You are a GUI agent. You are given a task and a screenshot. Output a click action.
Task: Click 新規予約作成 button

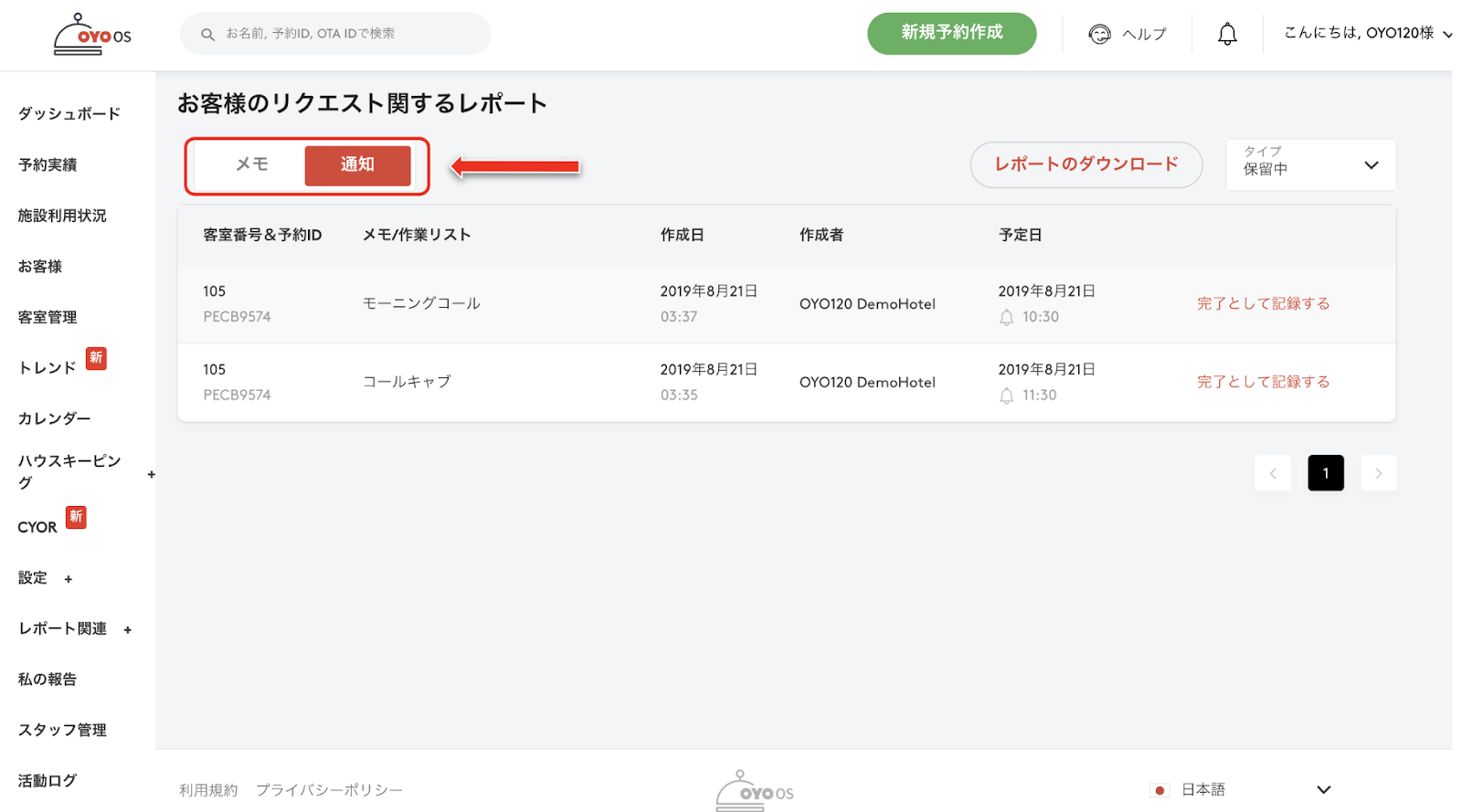[951, 34]
